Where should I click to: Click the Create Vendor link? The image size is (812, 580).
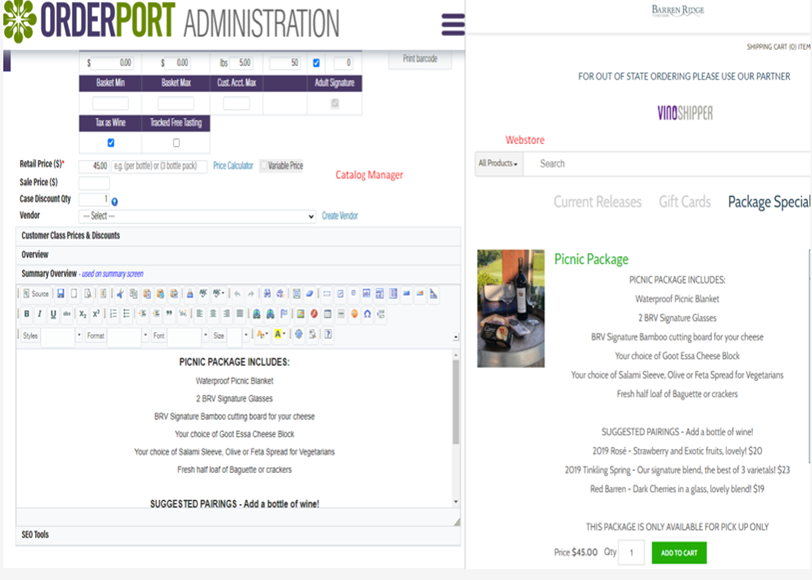tap(340, 216)
